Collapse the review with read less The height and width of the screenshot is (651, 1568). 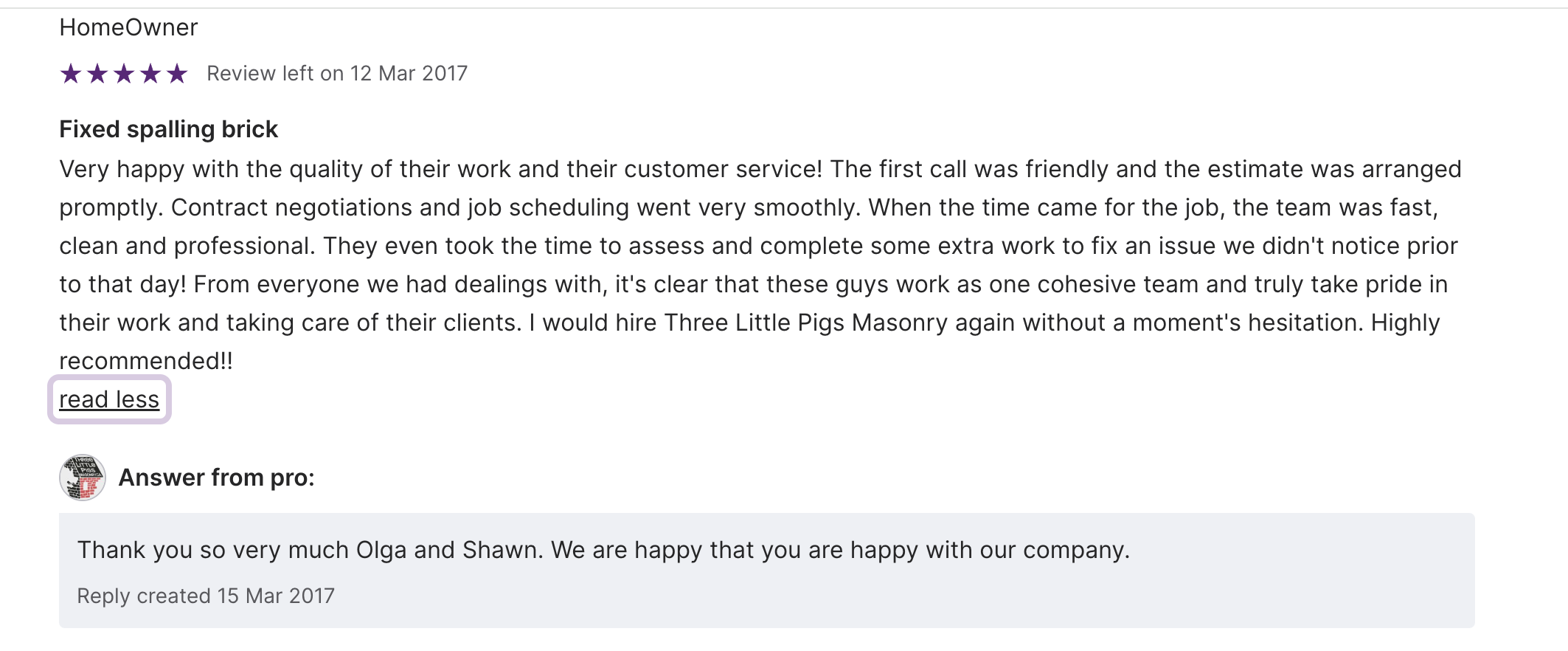point(109,399)
